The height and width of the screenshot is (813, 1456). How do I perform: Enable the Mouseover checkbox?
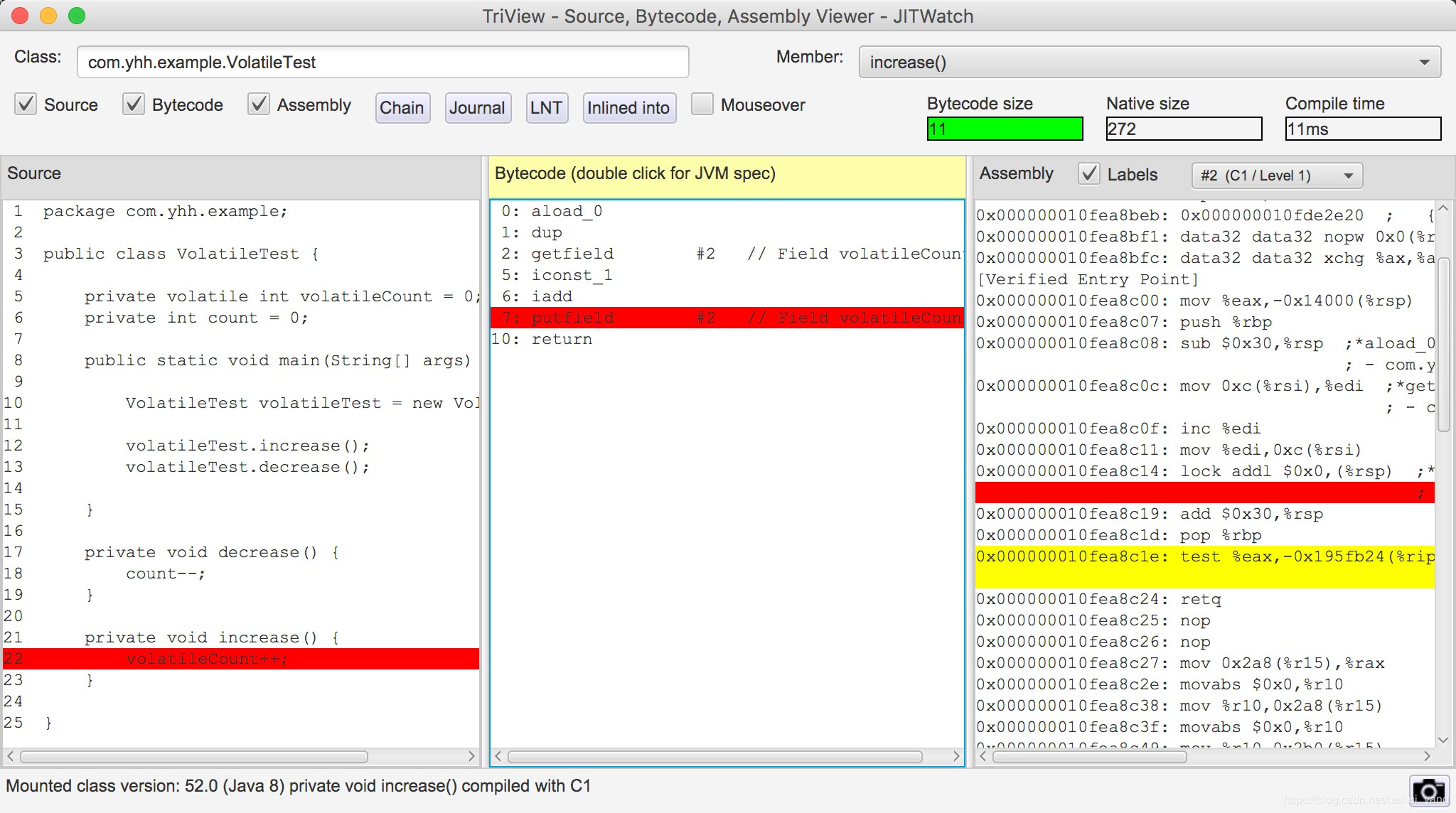pos(702,104)
